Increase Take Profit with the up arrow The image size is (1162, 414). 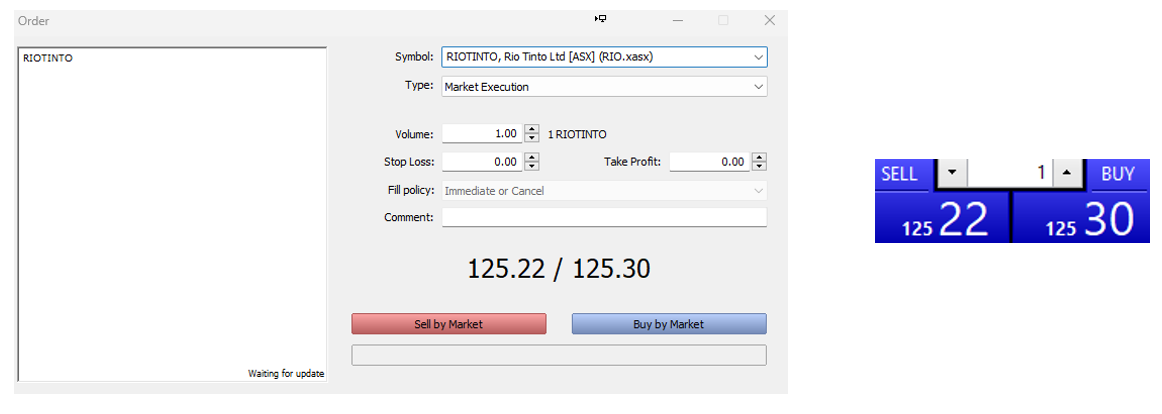click(760, 157)
